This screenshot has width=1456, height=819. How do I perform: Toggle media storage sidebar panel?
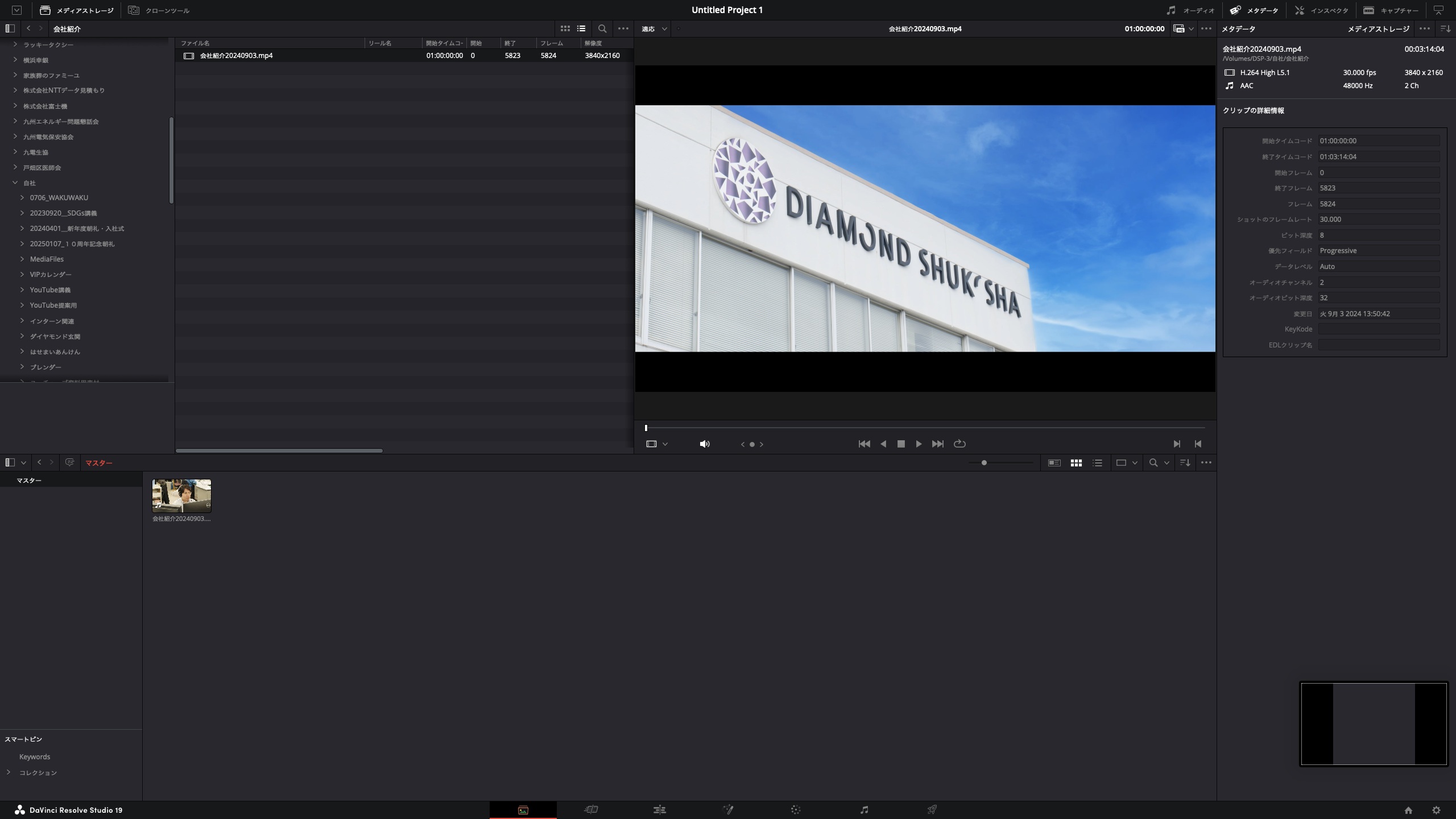click(10, 28)
